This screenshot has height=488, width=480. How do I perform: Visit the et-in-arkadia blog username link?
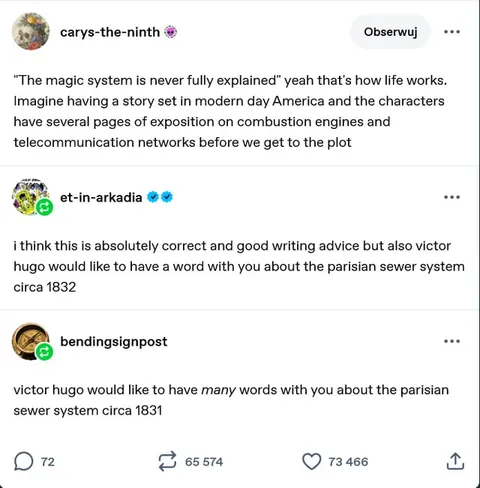click(x=101, y=197)
